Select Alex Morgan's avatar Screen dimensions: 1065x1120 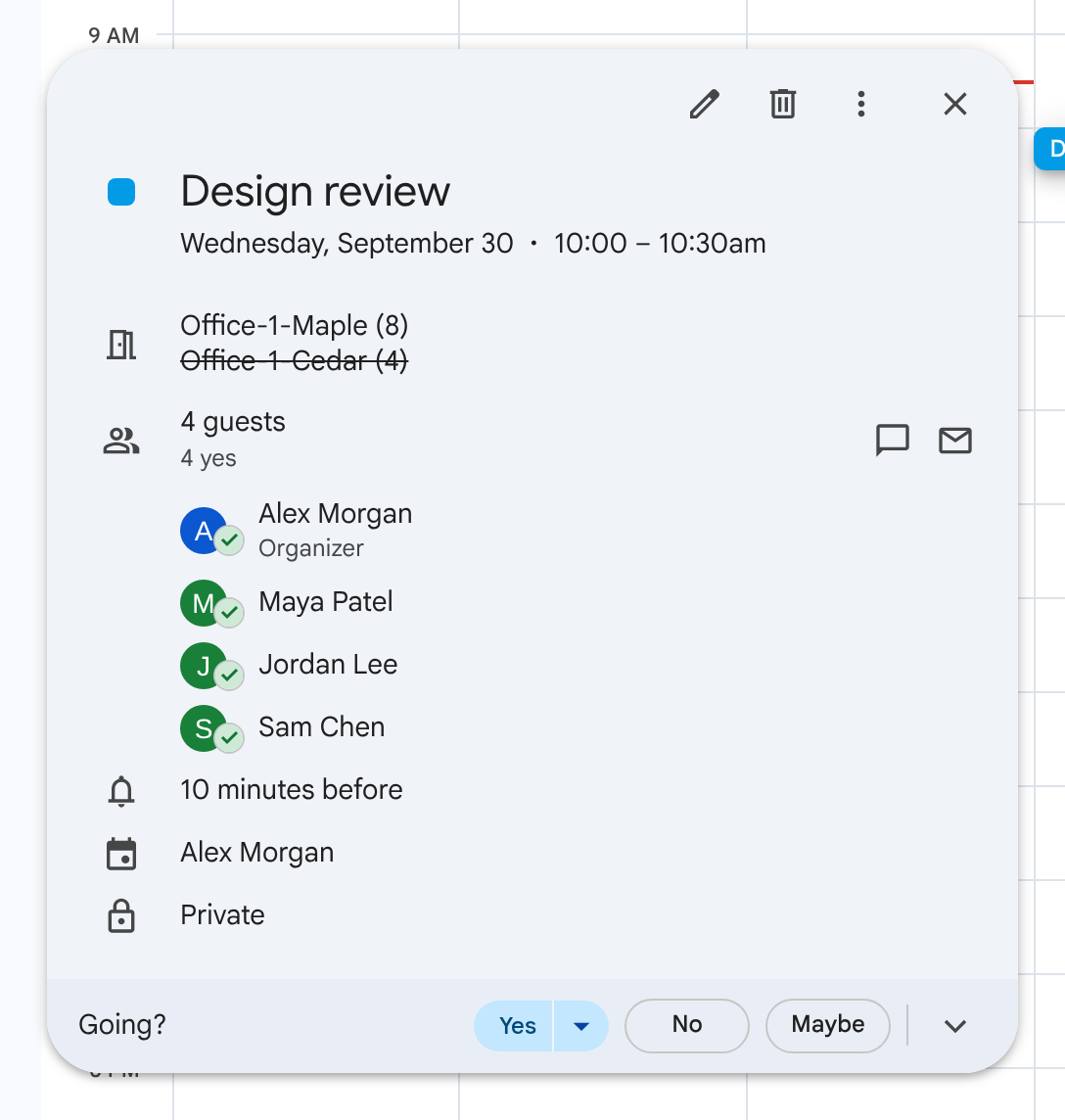pos(205,531)
